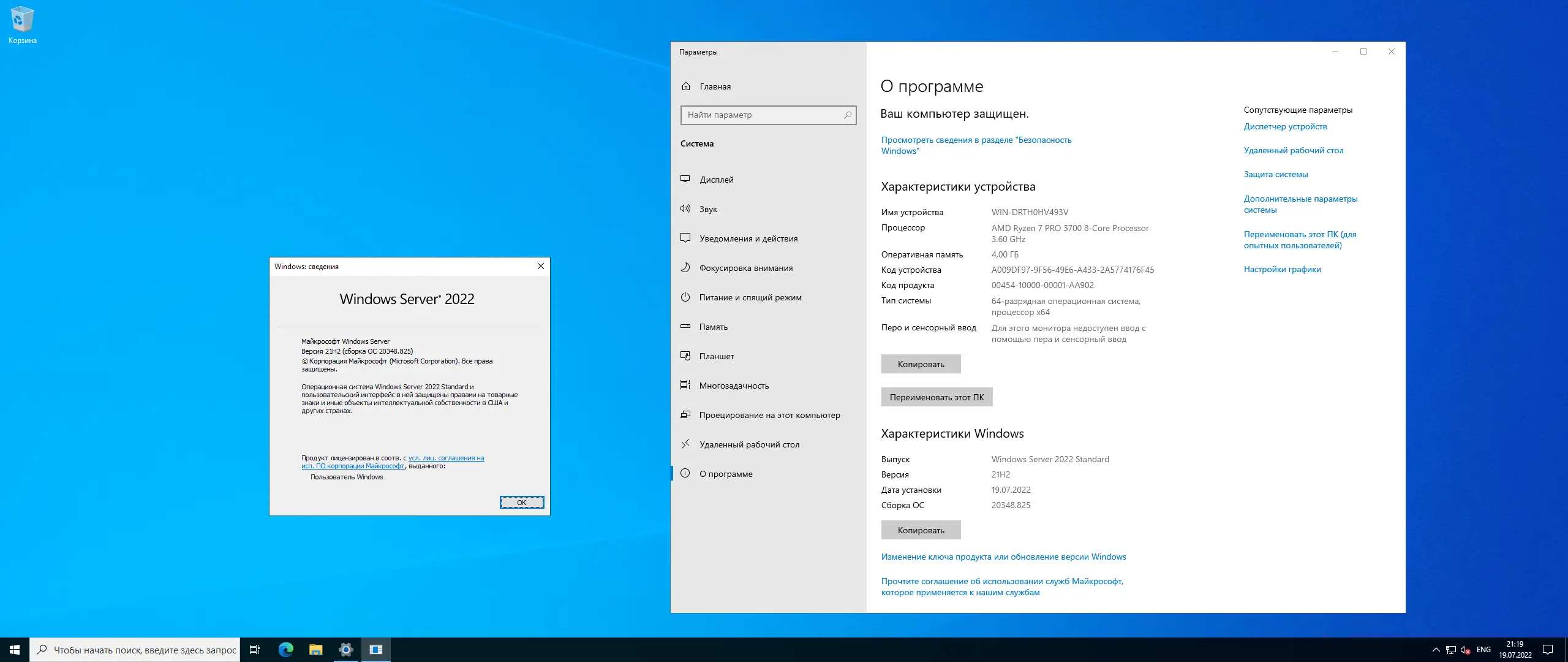Viewport: 1568px width, 662px height.
Task: Open notification center in system tray
Action: pos(1548,650)
